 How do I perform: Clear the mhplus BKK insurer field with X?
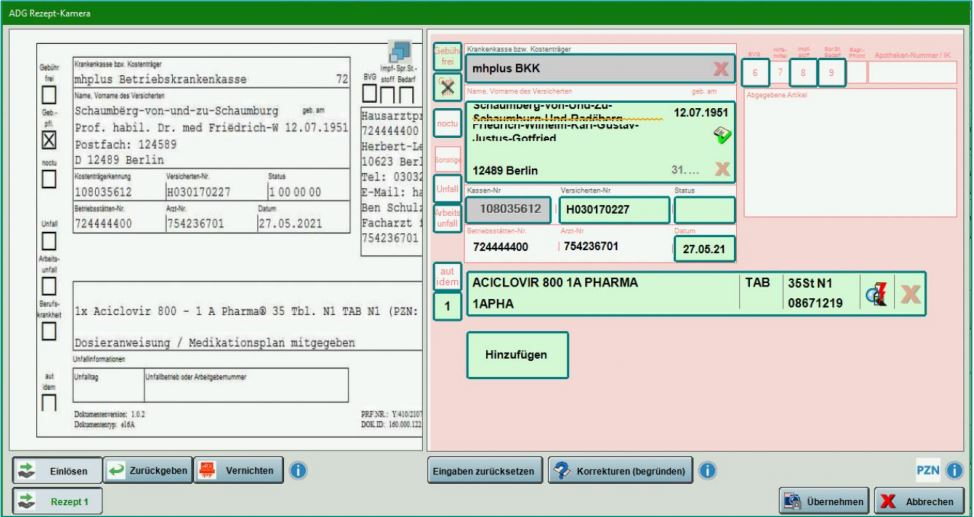coord(721,69)
